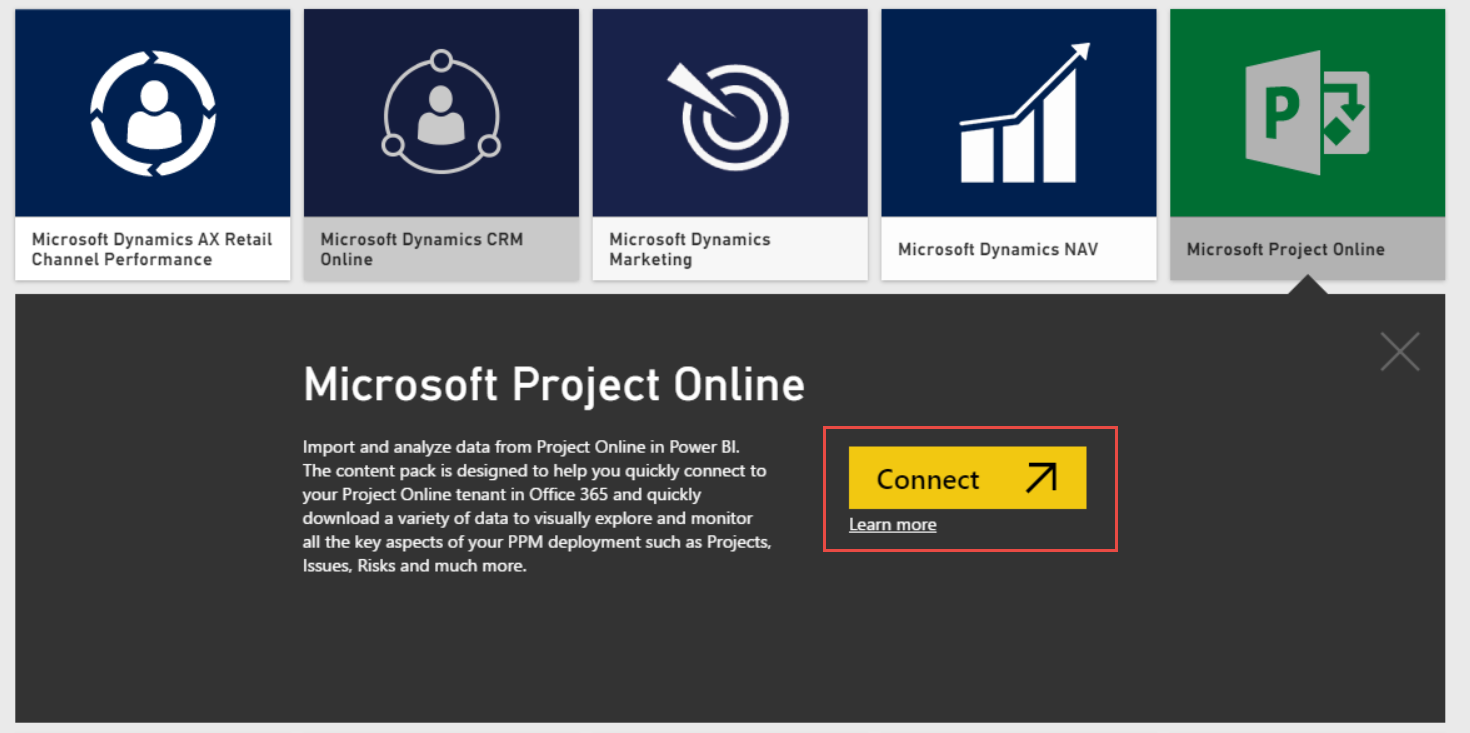Click the AX Retail Channel Performance caption
The width and height of the screenshot is (1470, 733).
[151, 248]
